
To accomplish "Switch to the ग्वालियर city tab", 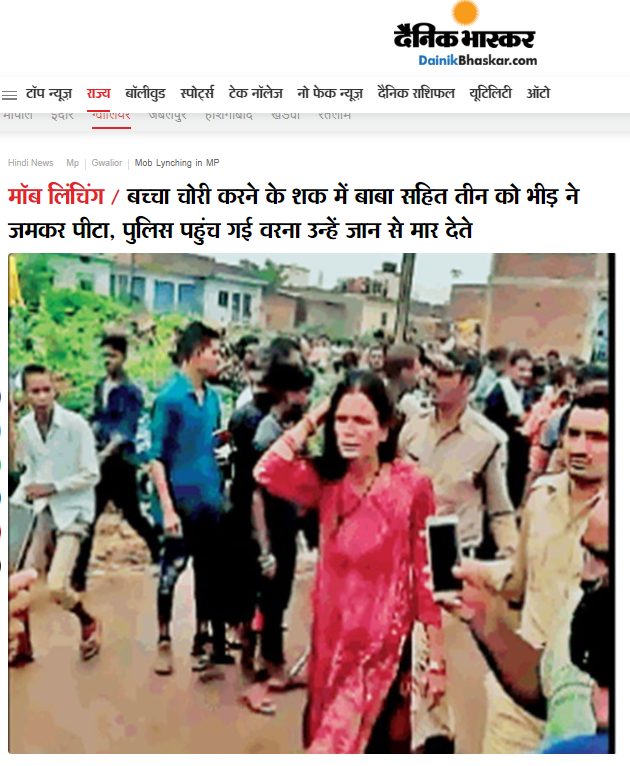I will tap(111, 117).
